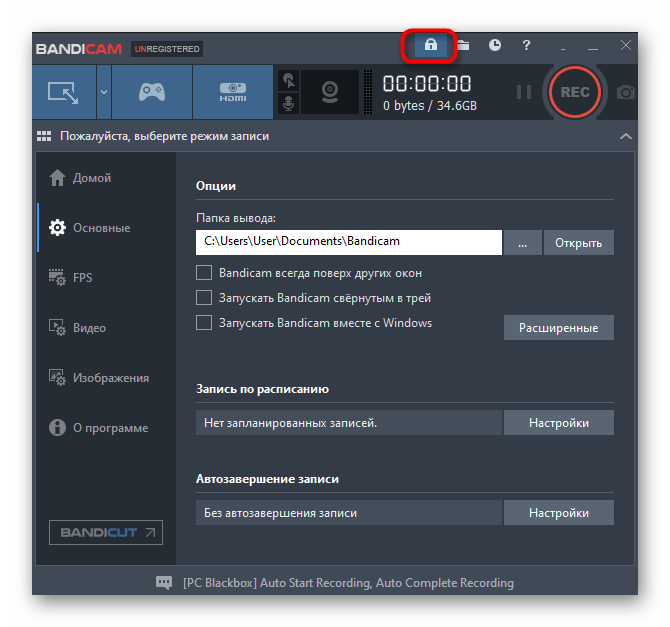Screen dimensions: 670x627
Task: Open the Расширенные options button
Action: [558, 328]
